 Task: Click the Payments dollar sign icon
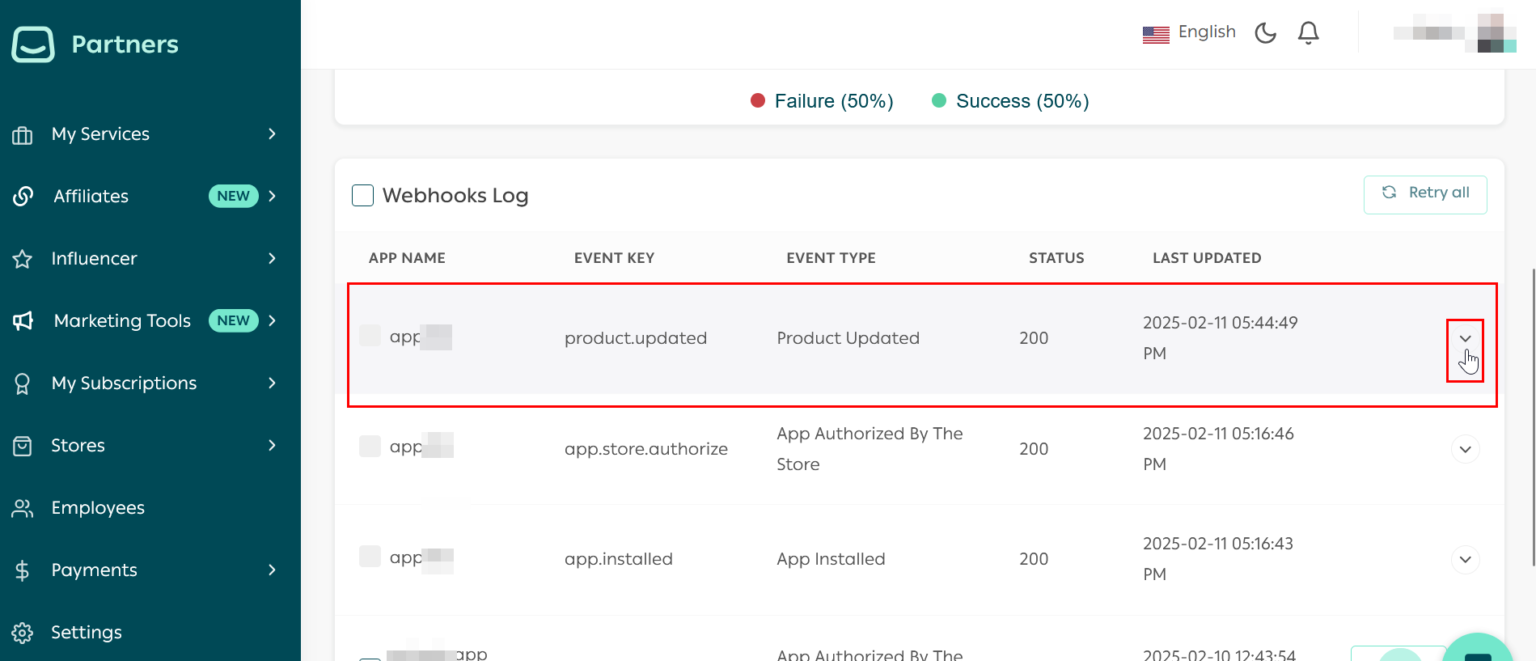pos(22,570)
